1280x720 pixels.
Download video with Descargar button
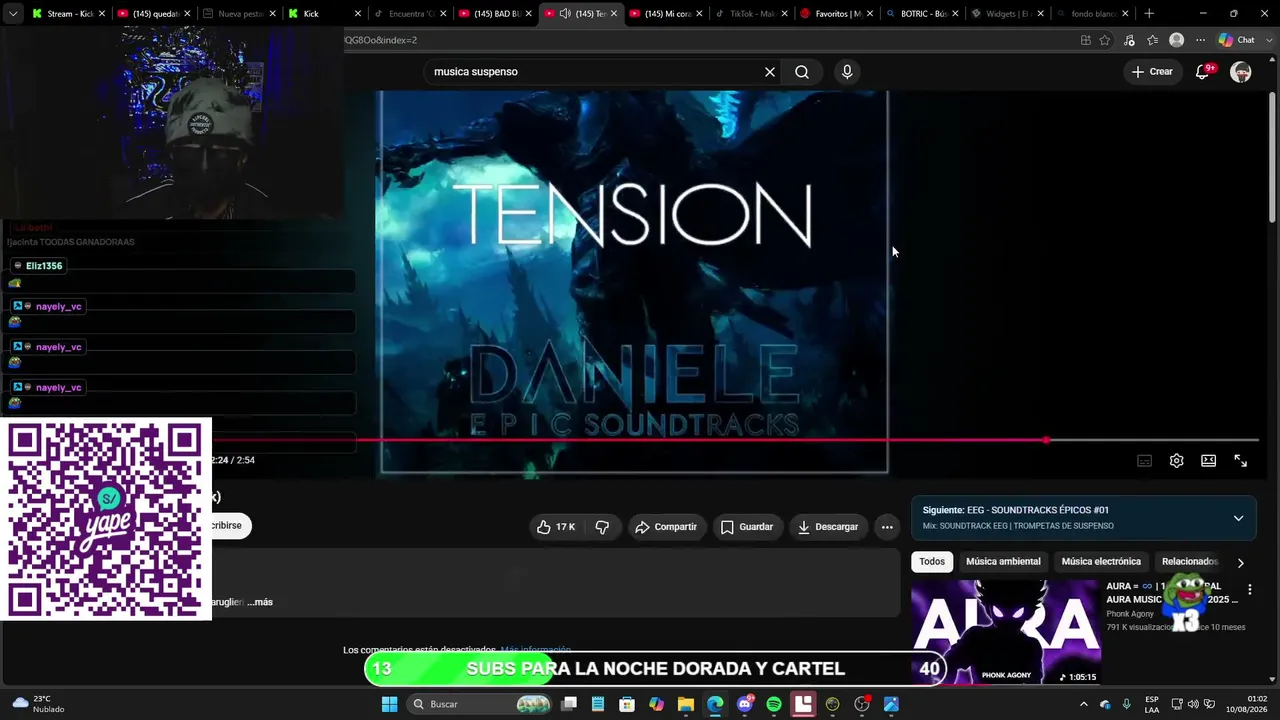[828, 527]
